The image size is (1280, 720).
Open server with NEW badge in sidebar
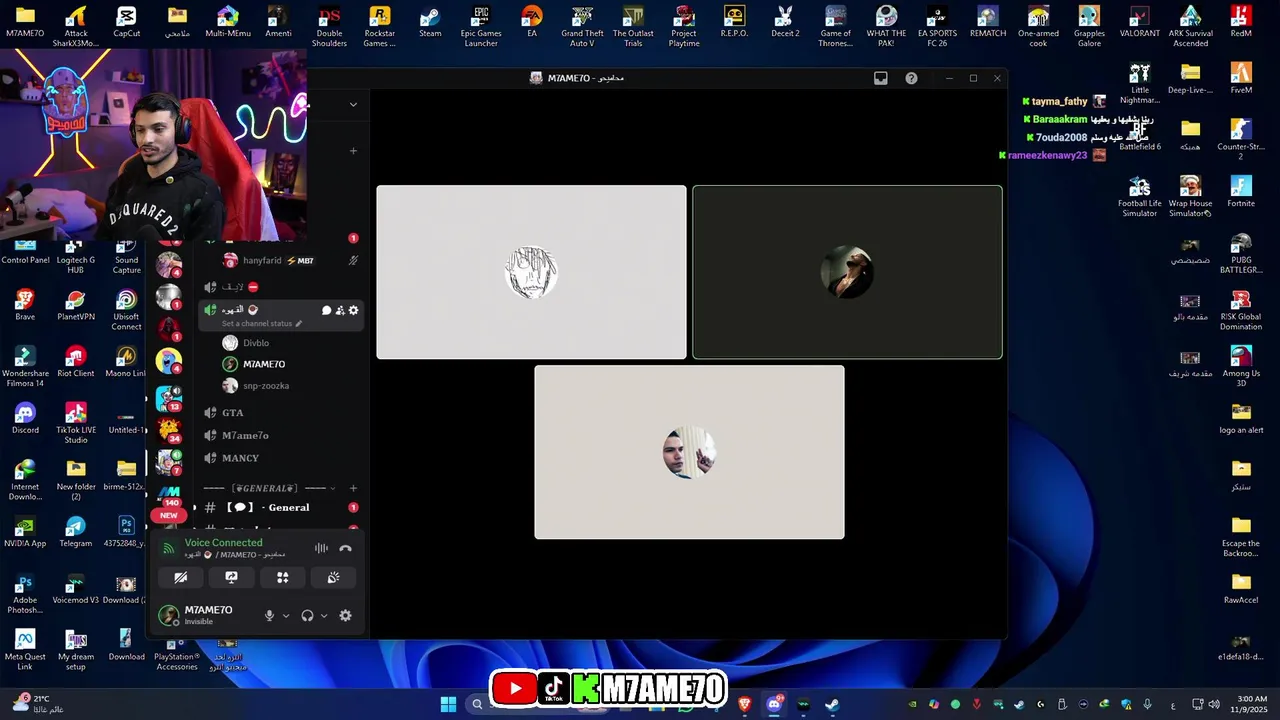[169, 501]
